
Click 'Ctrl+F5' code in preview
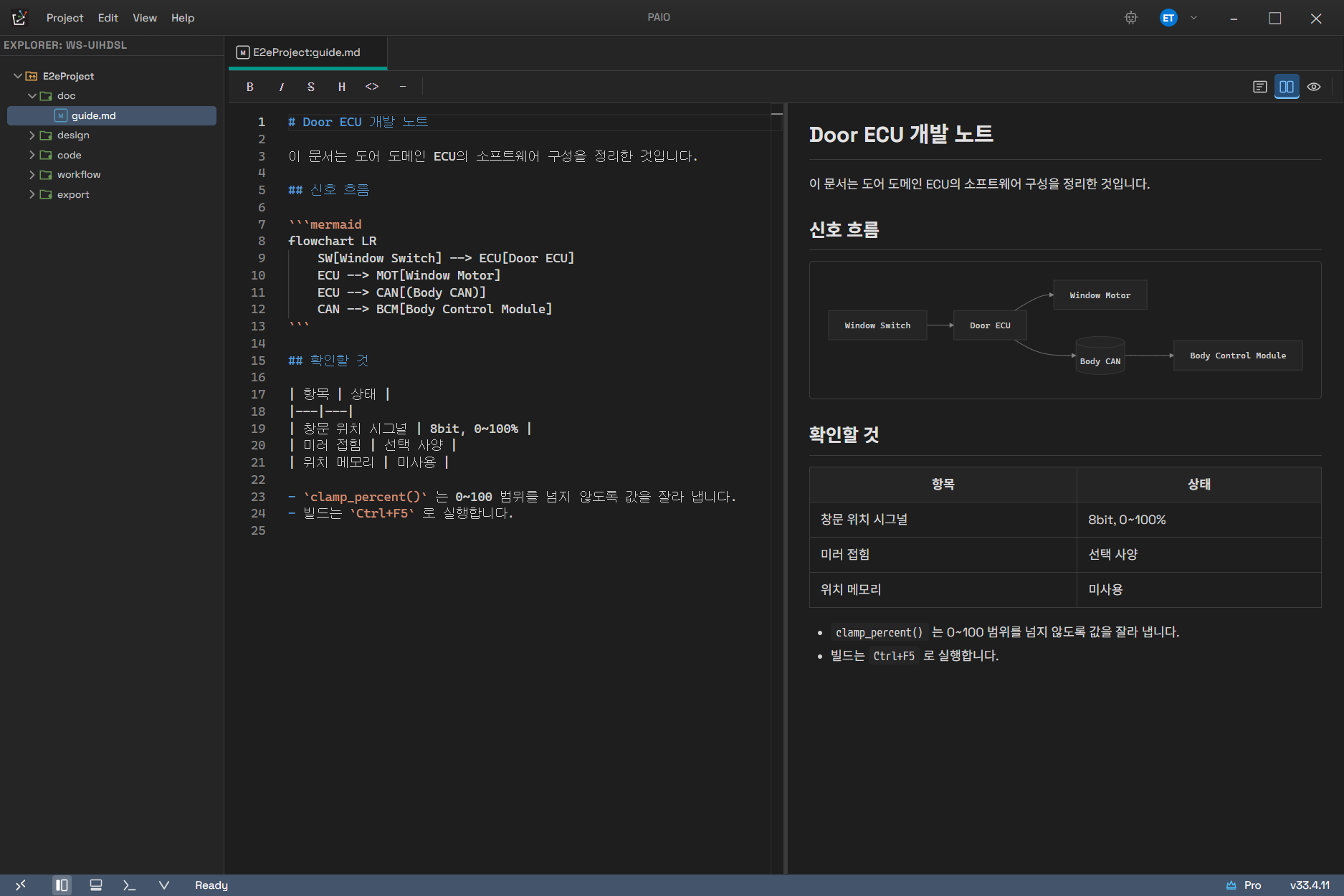[894, 656]
